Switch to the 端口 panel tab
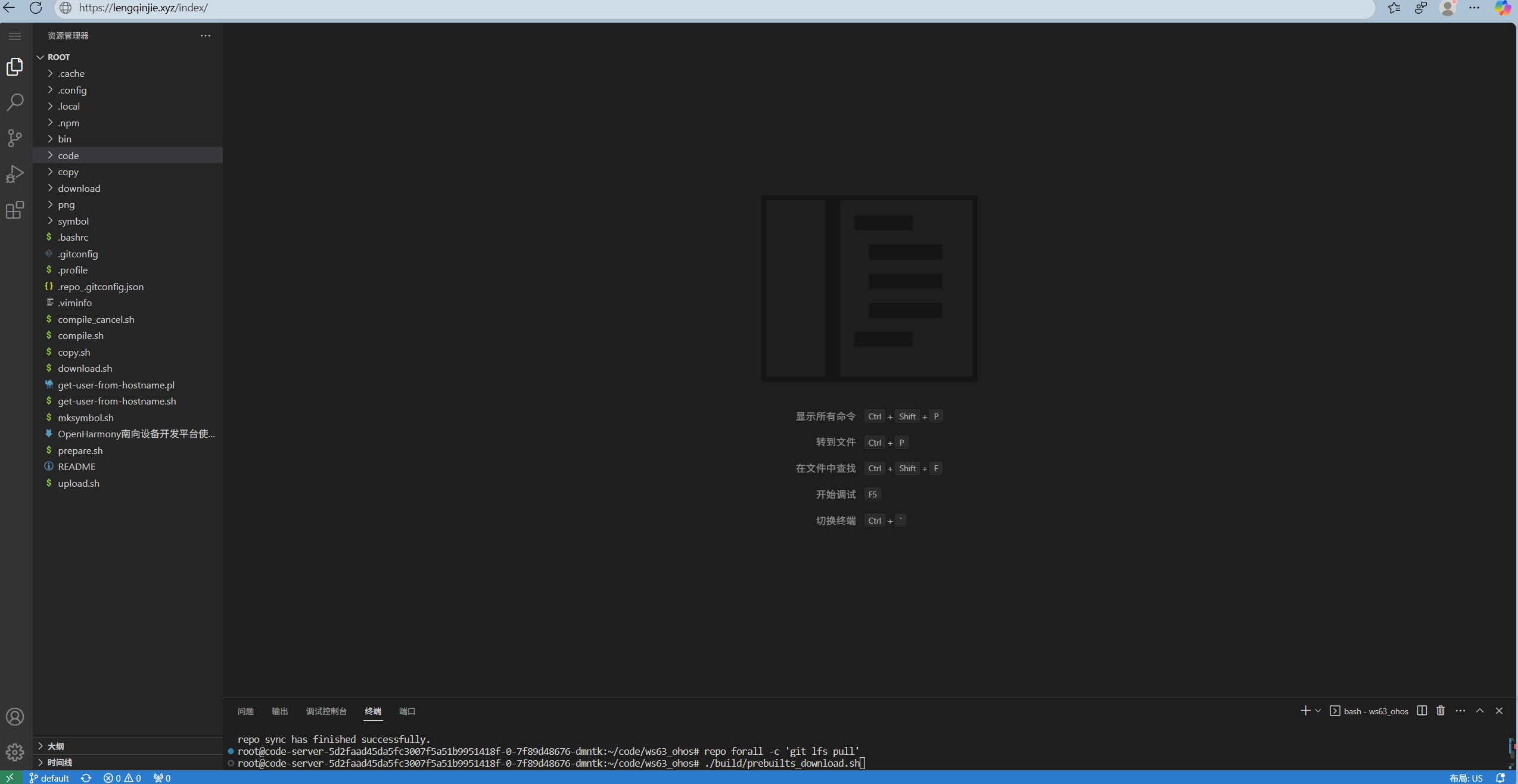 [407, 711]
